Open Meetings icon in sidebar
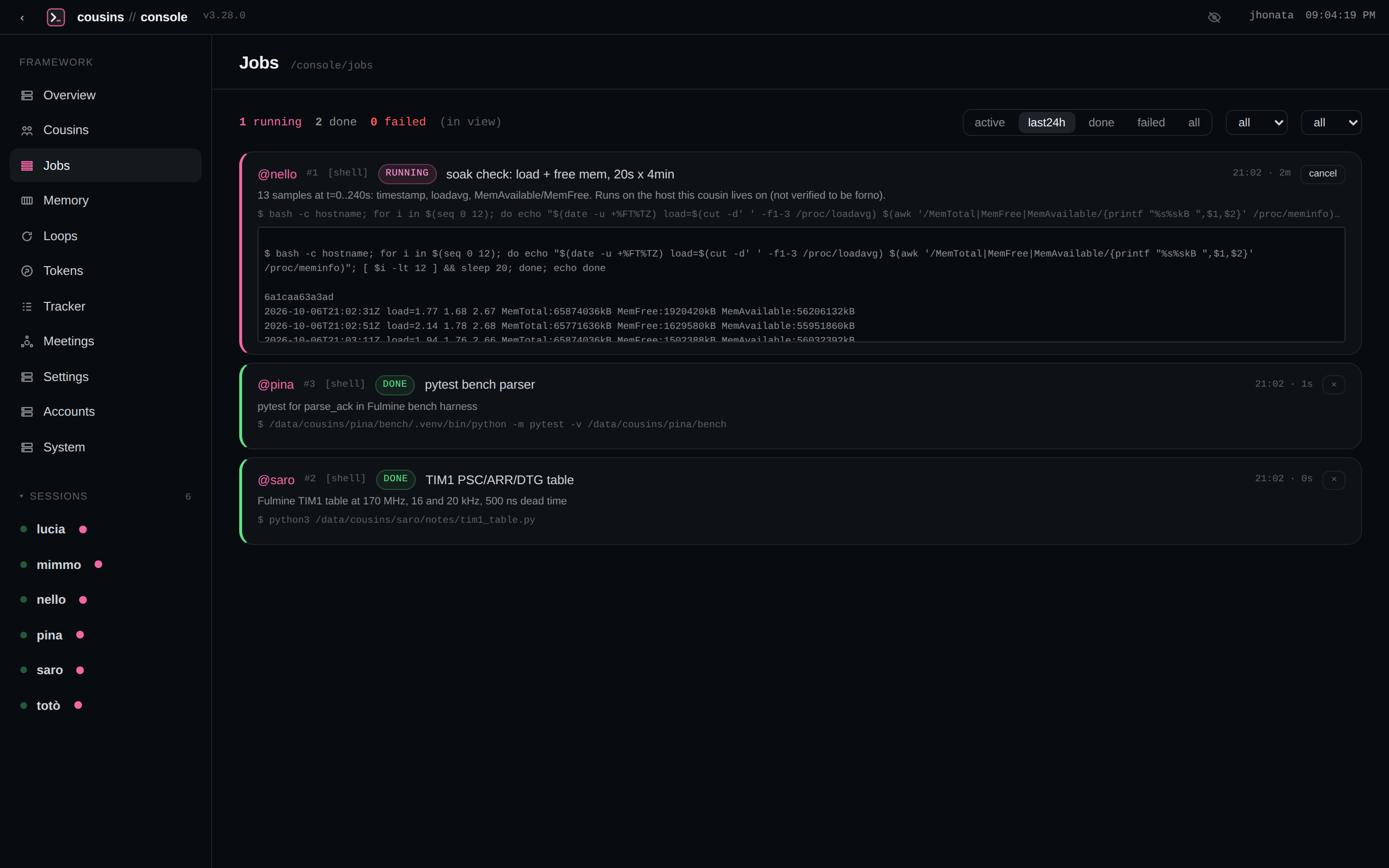 pyautogui.click(x=27, y=341)
